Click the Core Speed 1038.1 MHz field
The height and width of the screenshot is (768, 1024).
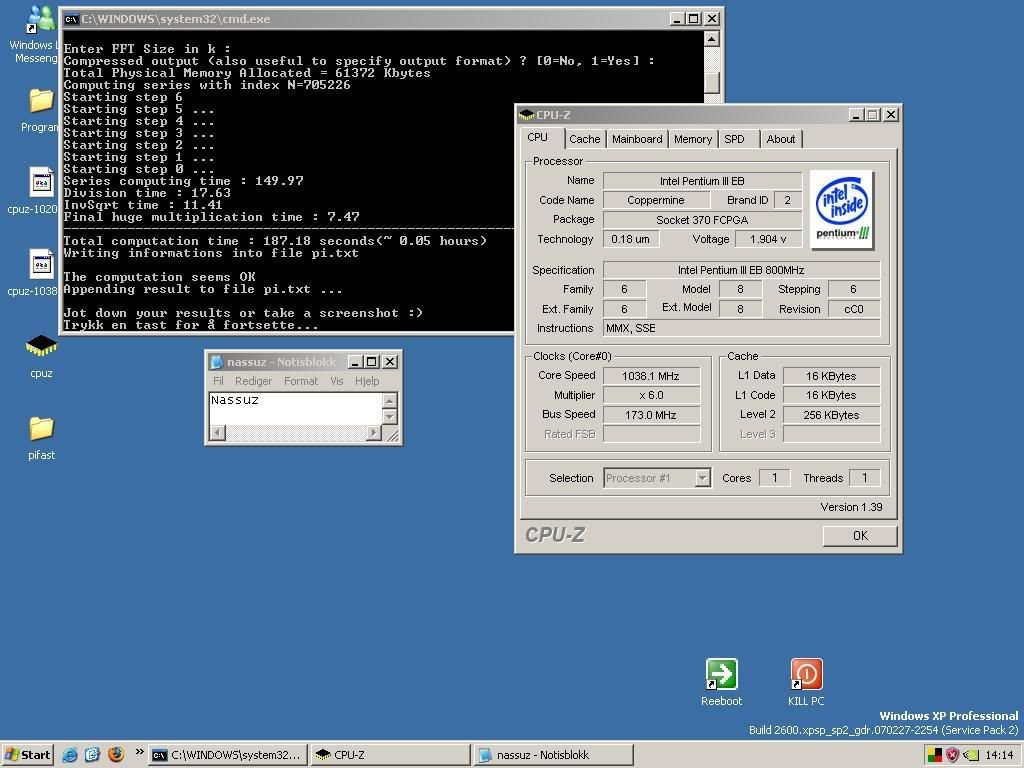tap(651, 376)
